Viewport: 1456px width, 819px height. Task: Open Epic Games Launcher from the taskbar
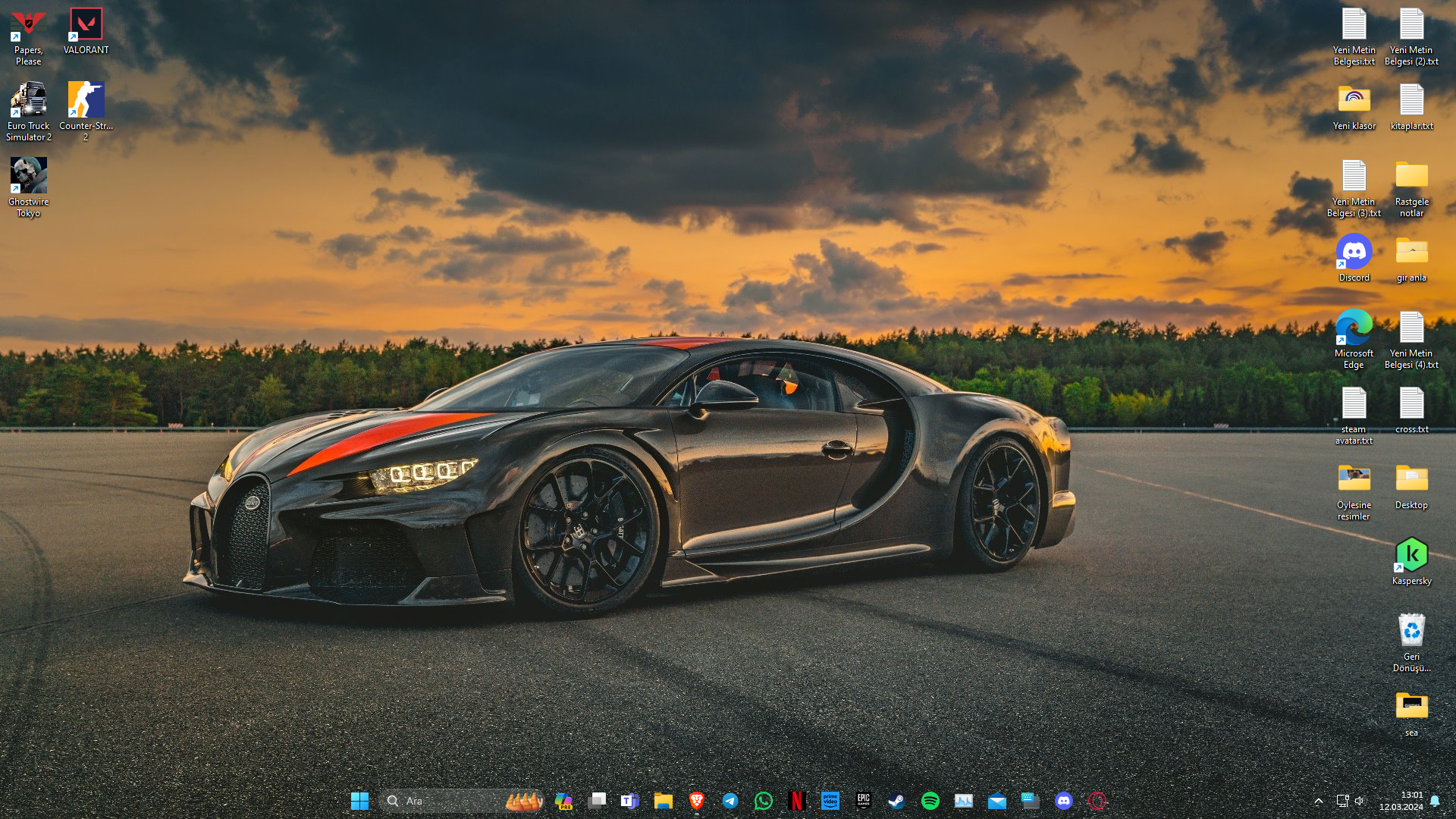point(864,801)
